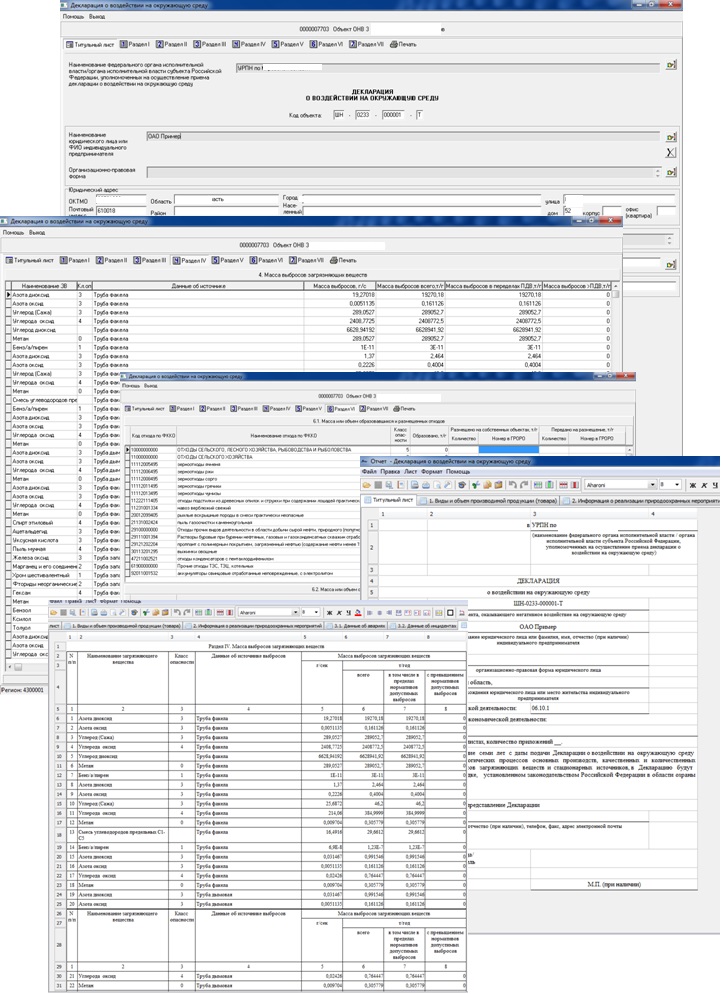Open the Файл menu in Отчет window
Screen dimensions: 721x994
tap(368, 471)
